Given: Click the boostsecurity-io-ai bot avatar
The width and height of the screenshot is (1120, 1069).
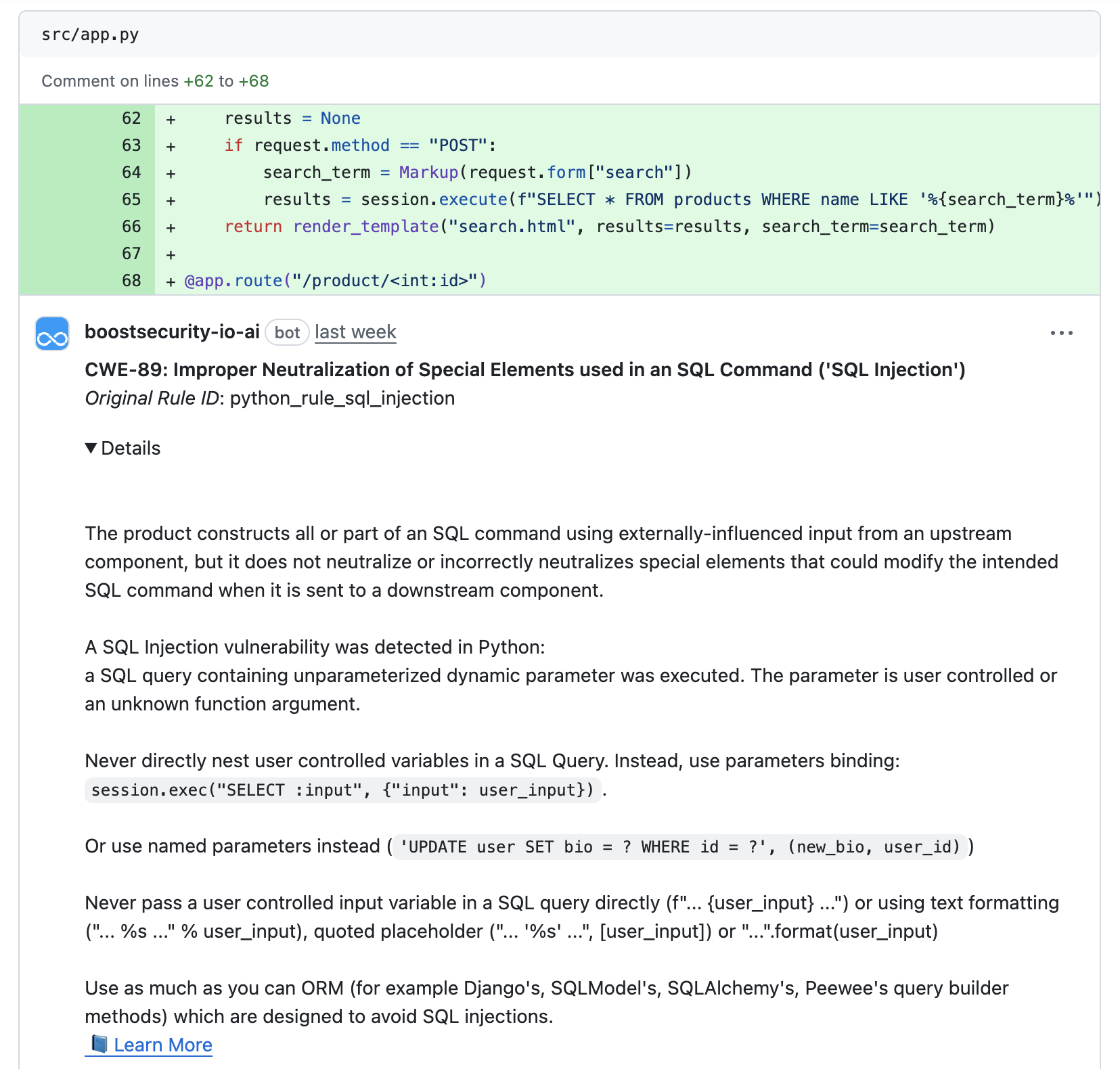Looking at the screenshot, I should point(52,334).
